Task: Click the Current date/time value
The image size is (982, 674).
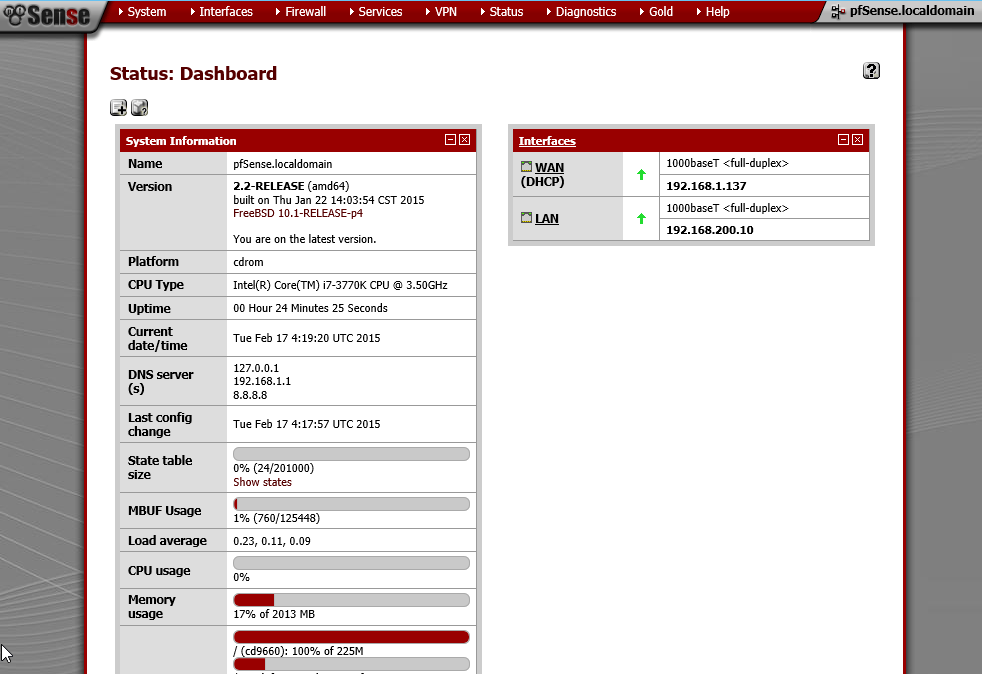Action: click(306, 338)
